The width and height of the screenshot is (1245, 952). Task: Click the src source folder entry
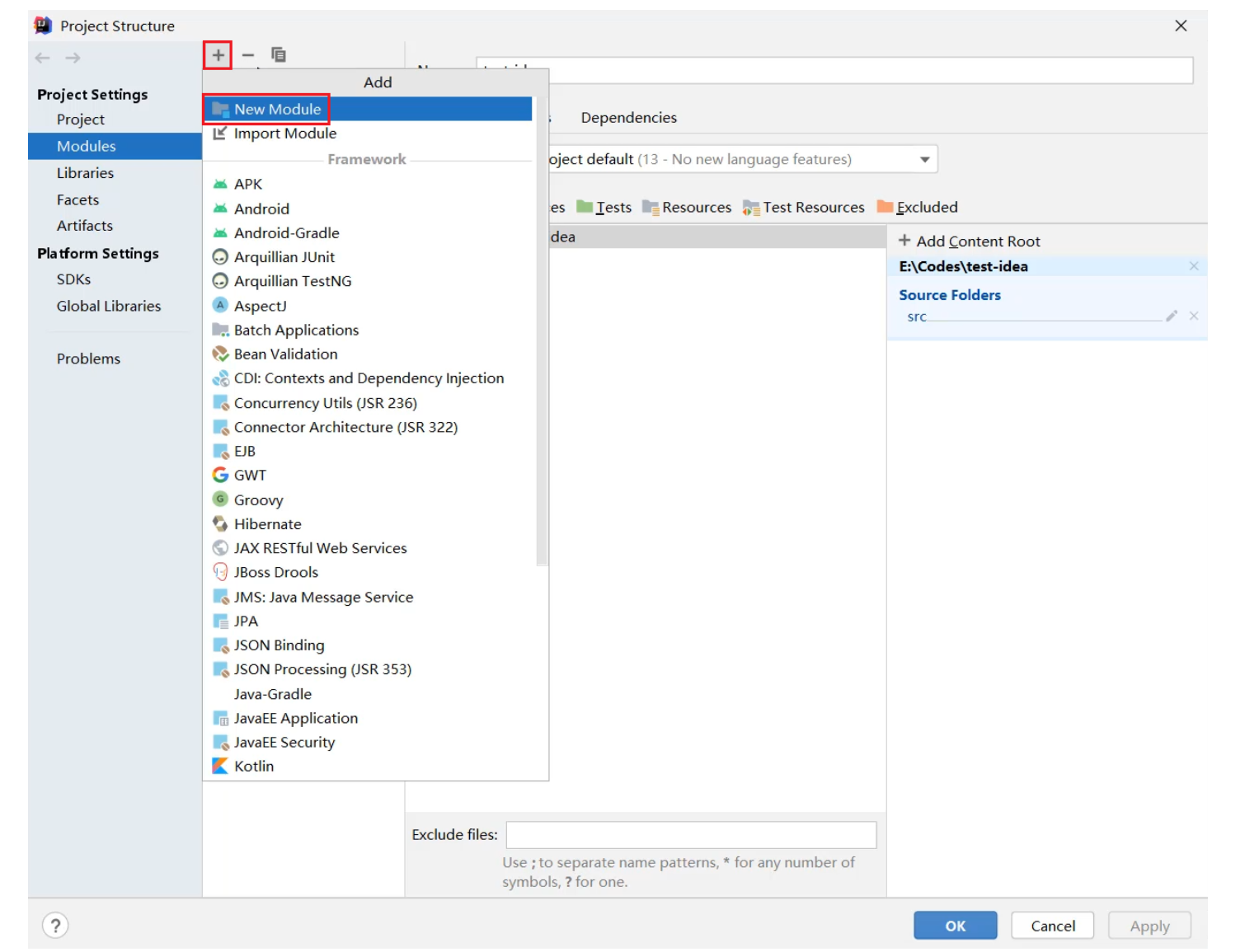pos(917,317)
